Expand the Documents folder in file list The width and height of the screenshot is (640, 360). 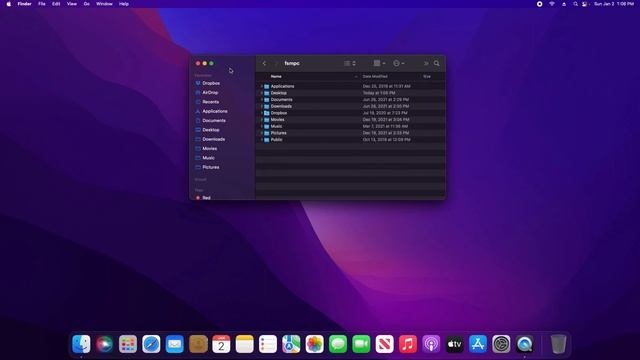[x=261, y=100]
